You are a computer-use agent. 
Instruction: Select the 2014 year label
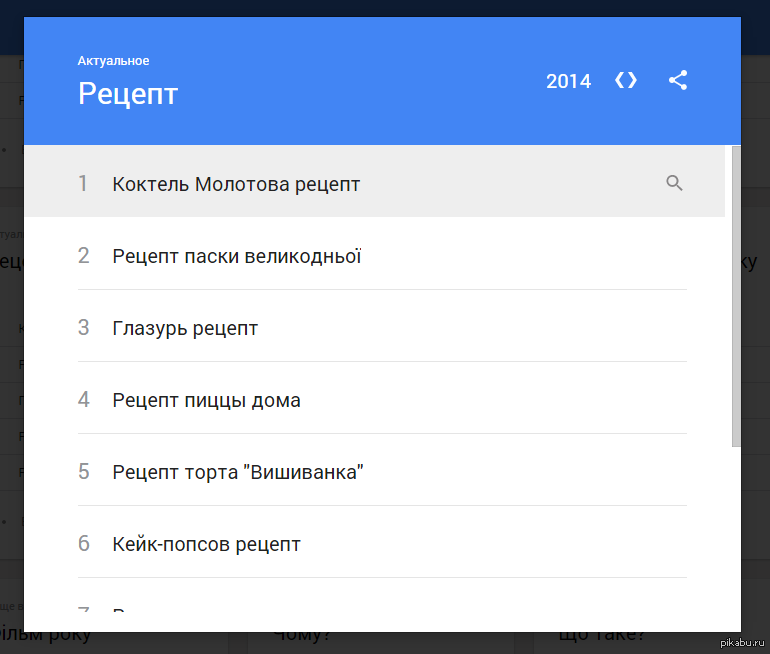tap(568, 82)
